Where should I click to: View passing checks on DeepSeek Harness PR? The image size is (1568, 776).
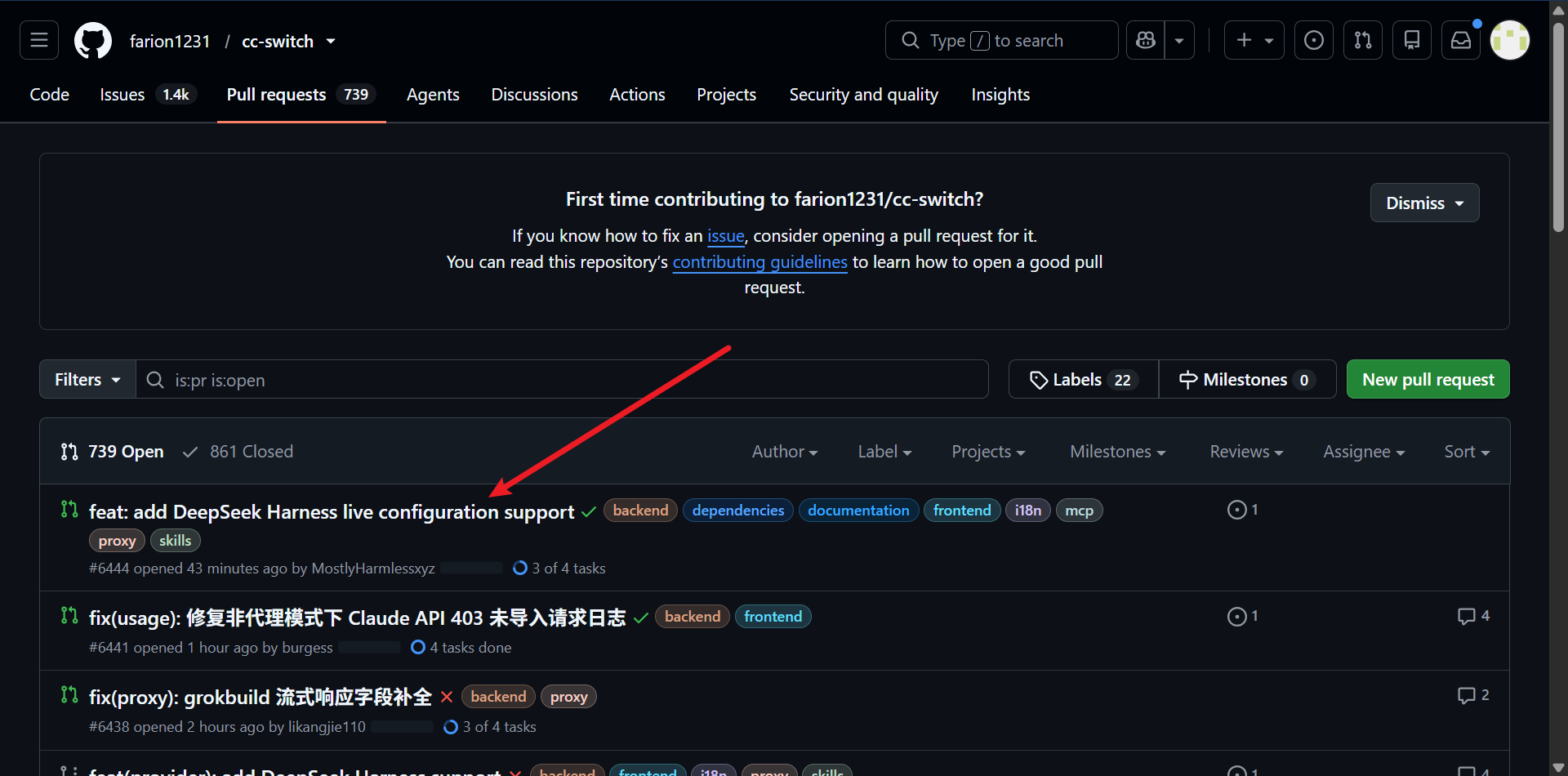point(588,511)
